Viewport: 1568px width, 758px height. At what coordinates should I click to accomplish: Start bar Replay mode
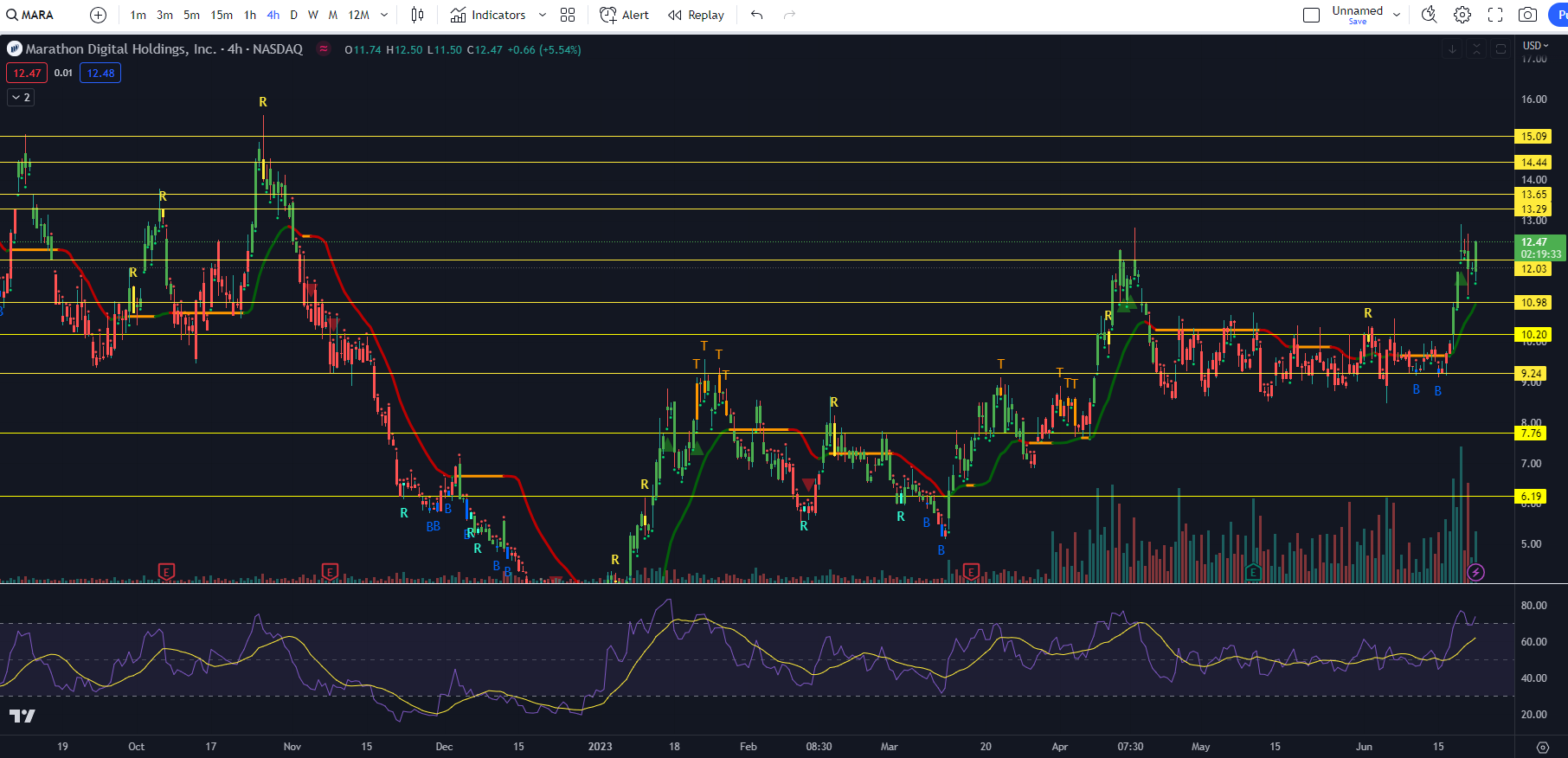696,15
